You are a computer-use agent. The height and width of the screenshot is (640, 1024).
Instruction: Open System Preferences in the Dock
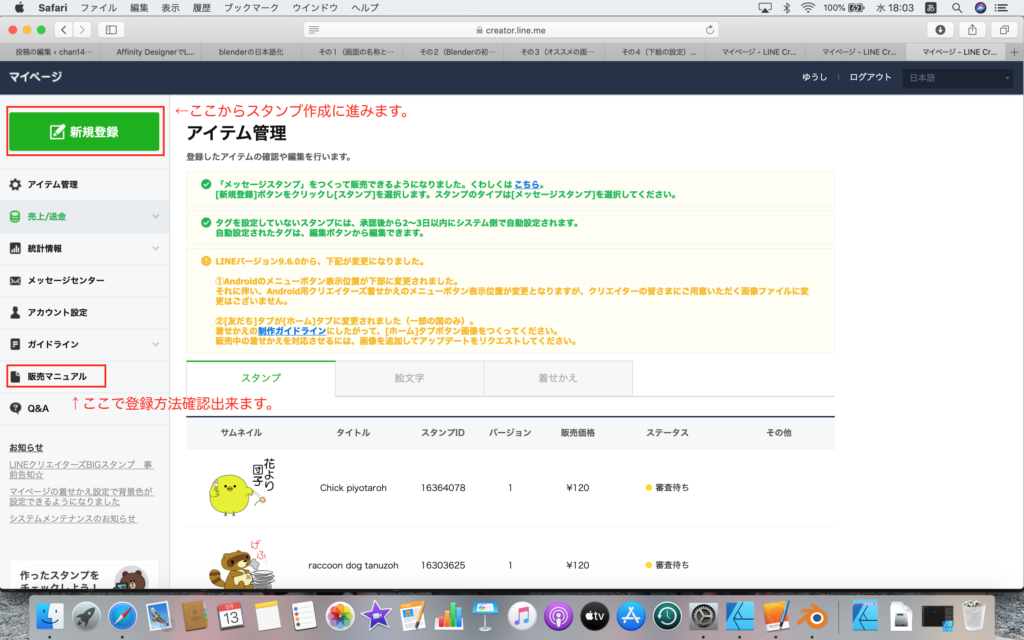tap(703, 616)
